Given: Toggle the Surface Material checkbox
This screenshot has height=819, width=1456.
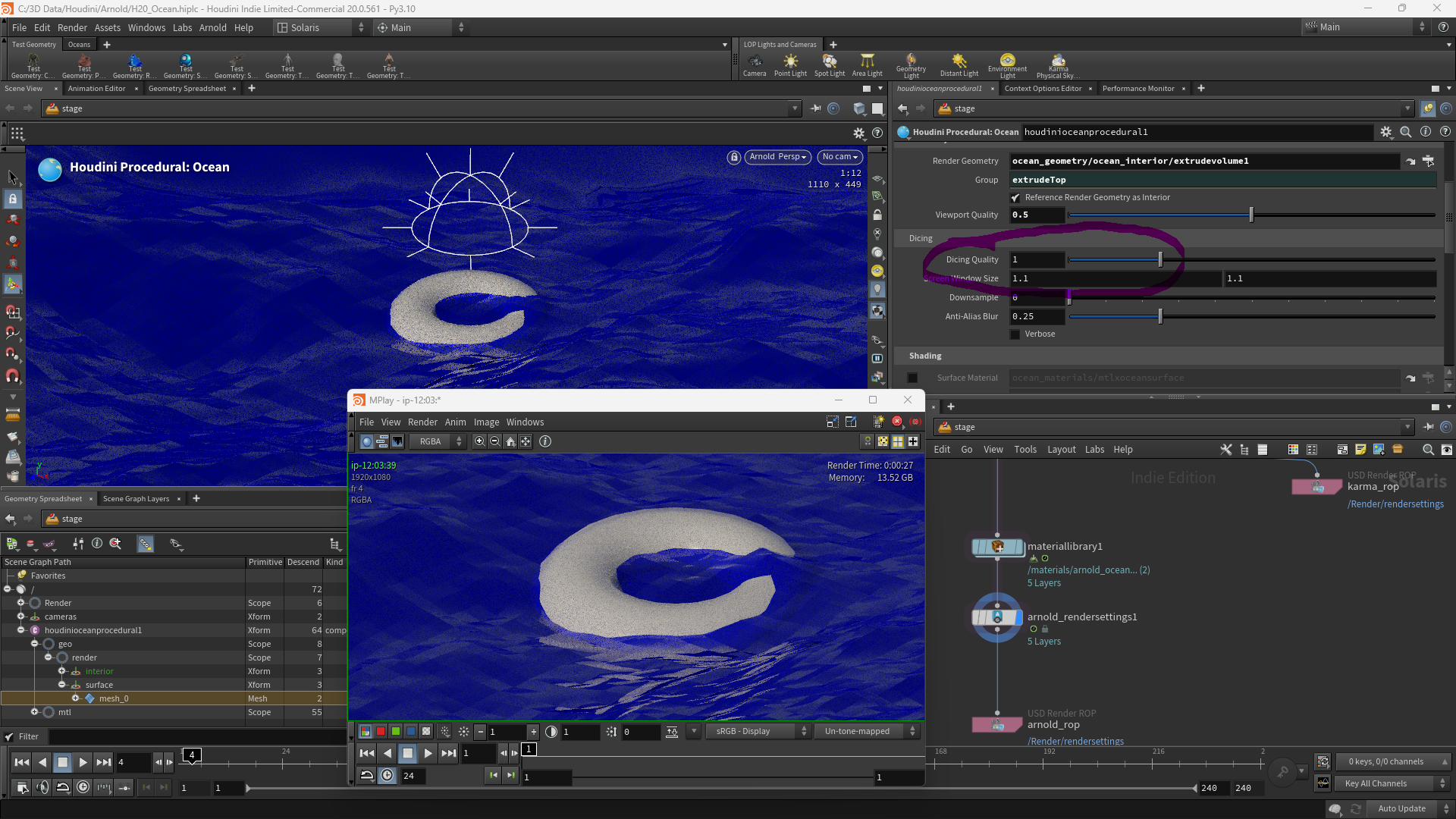Looking at the screenshot, I should tap(912, 378).
